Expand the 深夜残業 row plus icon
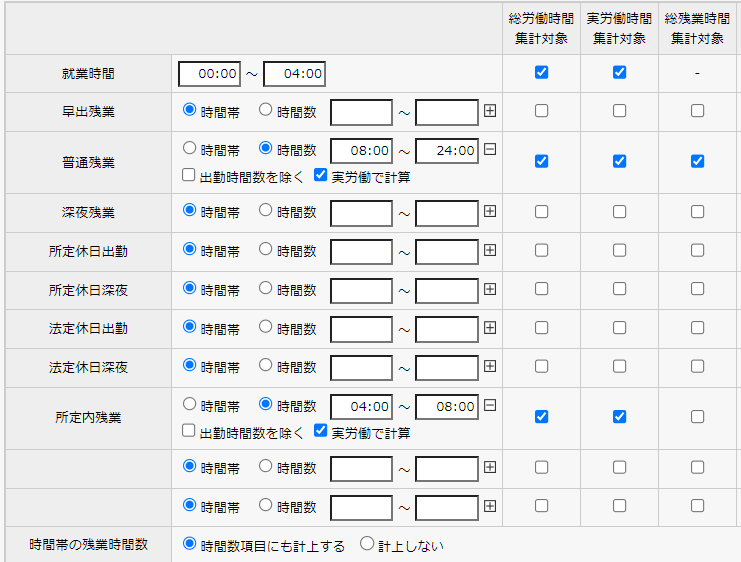741x562 pixels. pos(490,211)
